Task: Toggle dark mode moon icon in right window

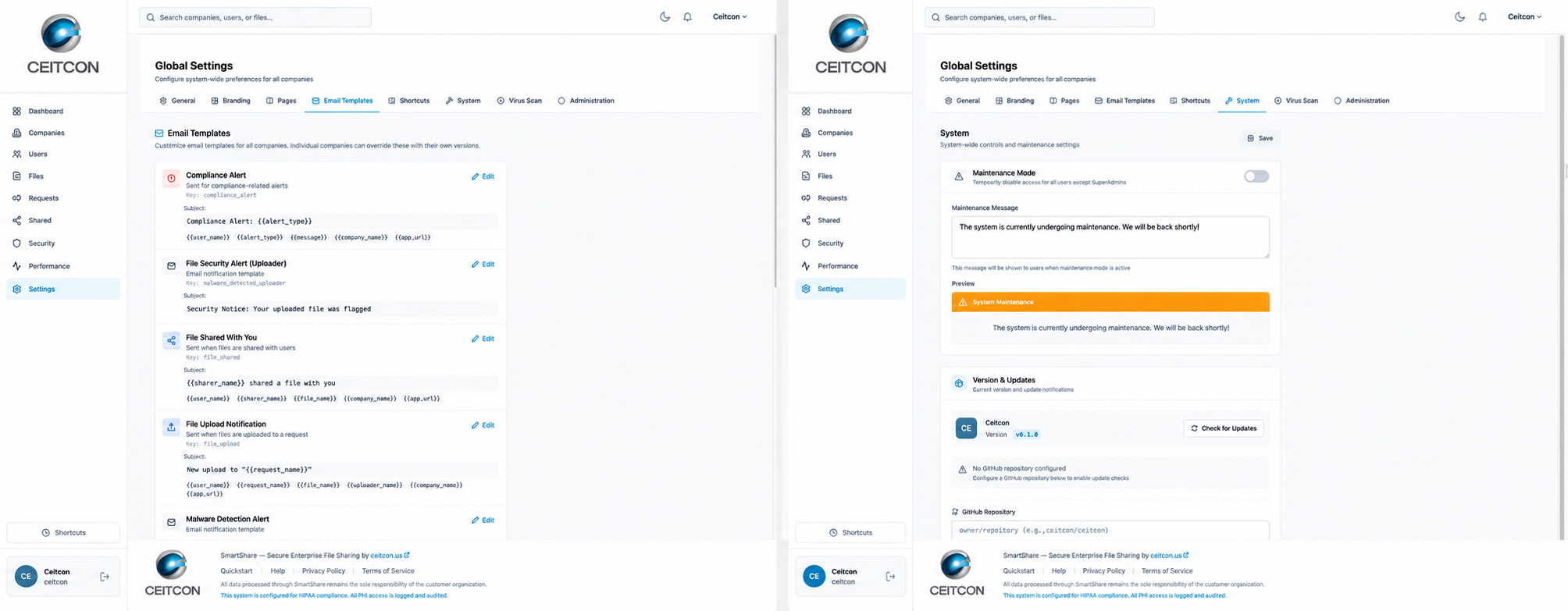Action: coord(1459,16)
